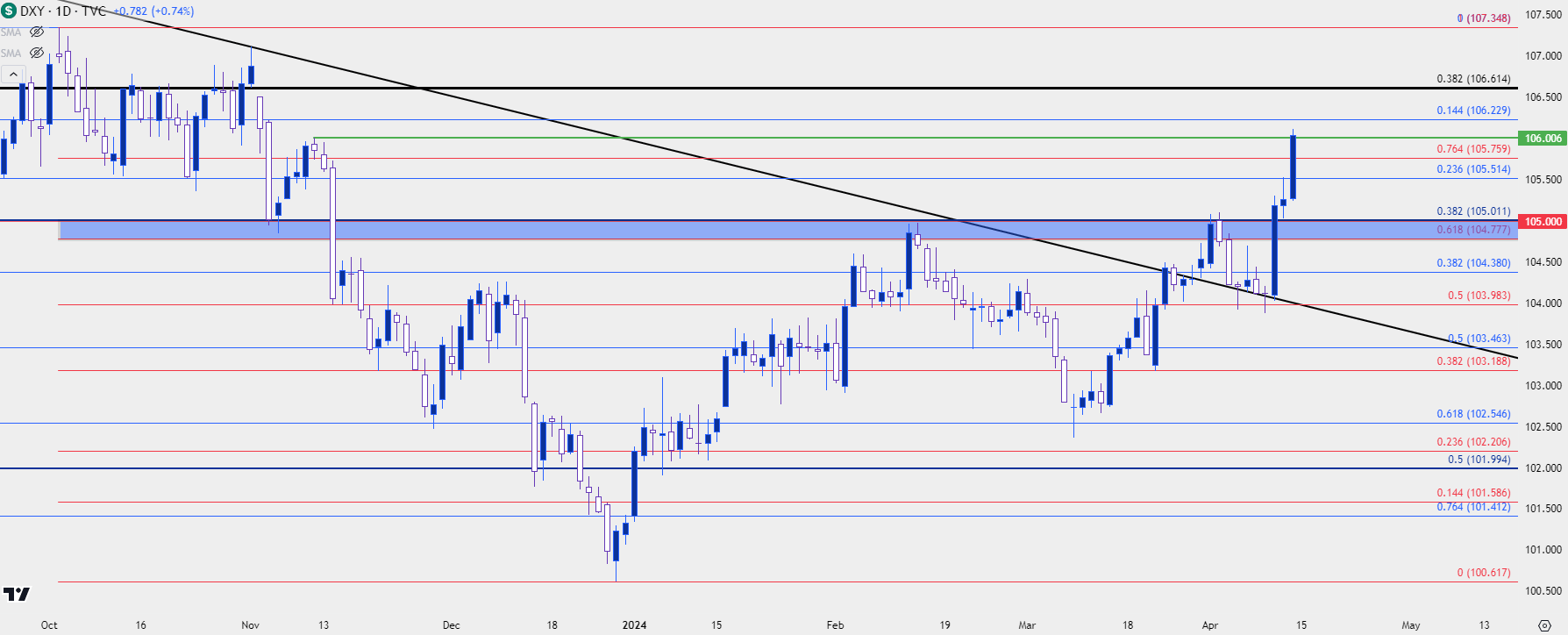Select the red 105.000 price label
Viewport: 1568px width, 635px height.
pos(1543,221)
